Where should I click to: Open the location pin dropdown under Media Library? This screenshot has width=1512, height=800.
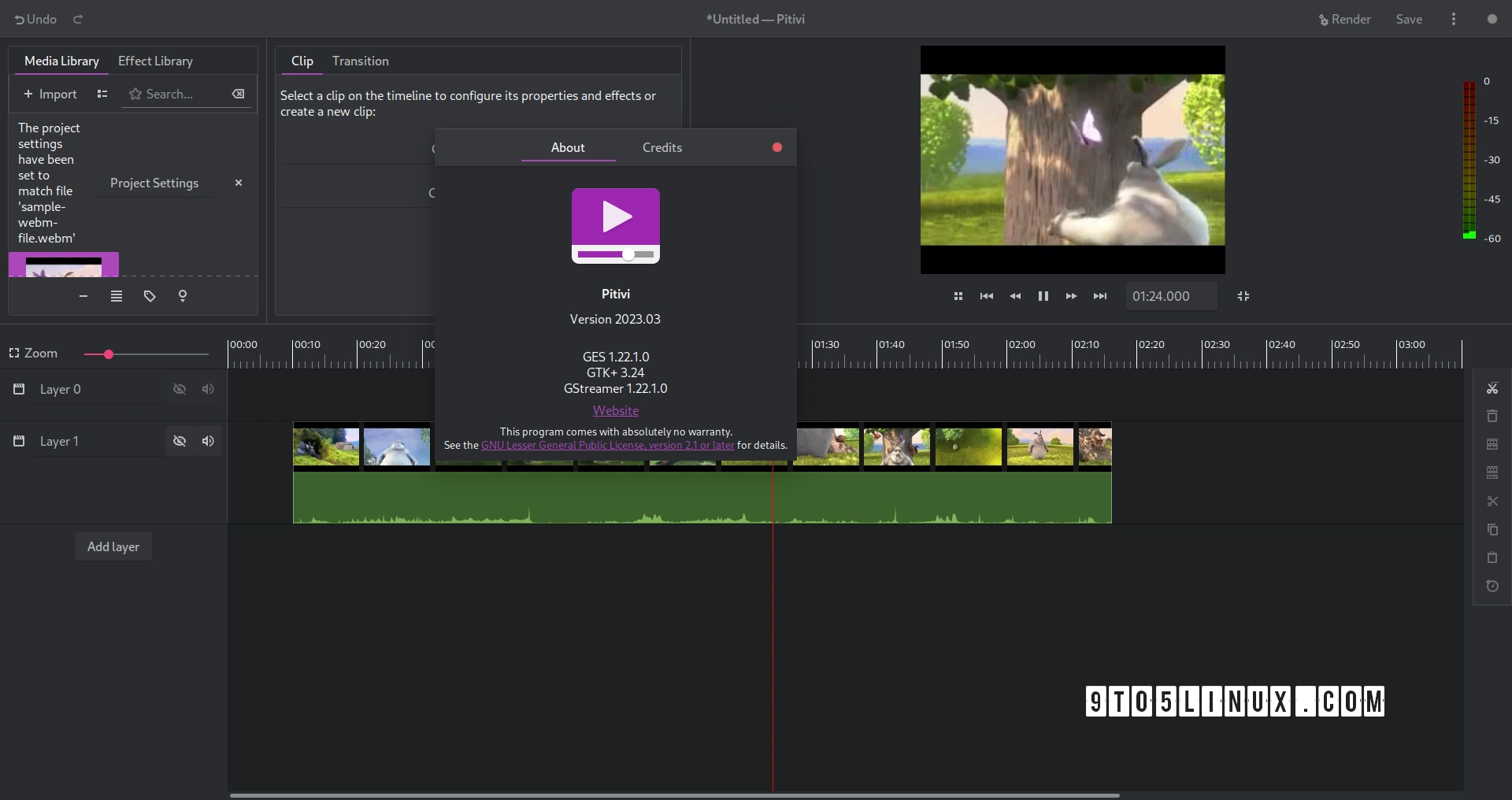[x=183, y=297]
